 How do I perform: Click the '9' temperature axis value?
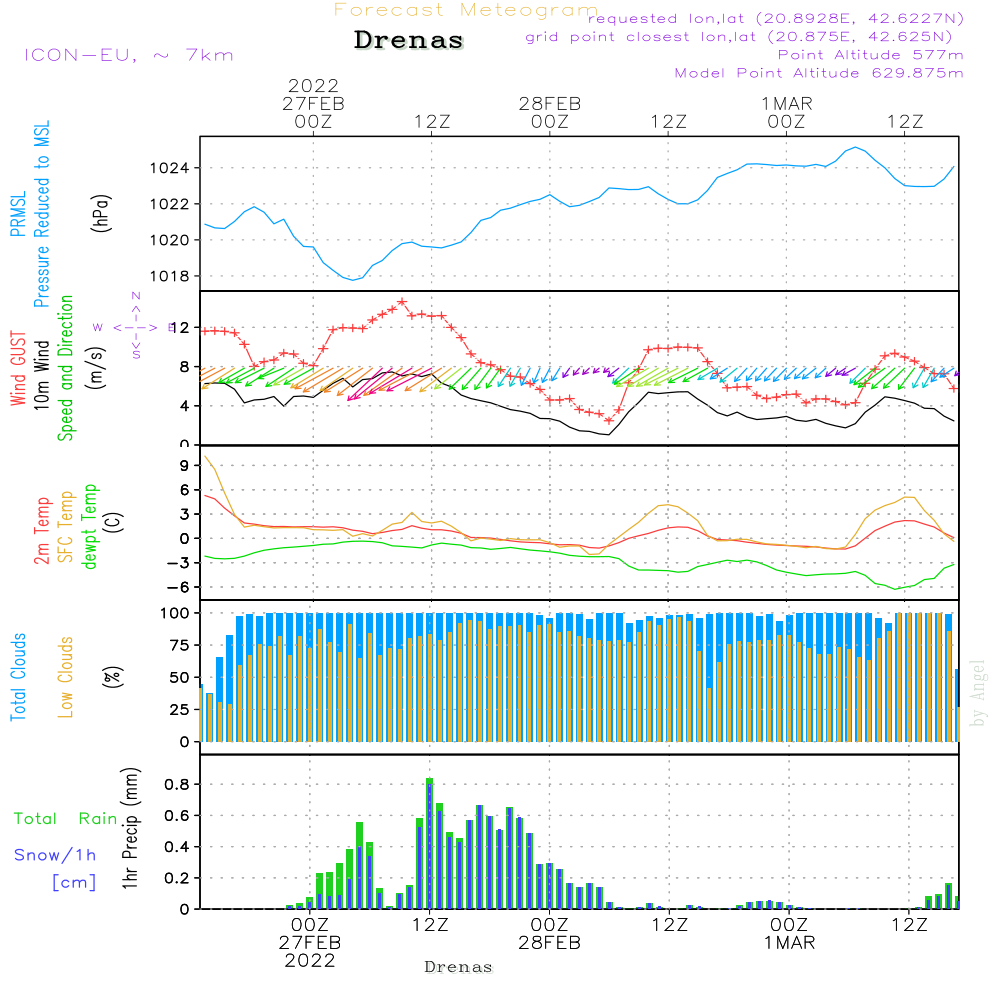coord(185,466)
